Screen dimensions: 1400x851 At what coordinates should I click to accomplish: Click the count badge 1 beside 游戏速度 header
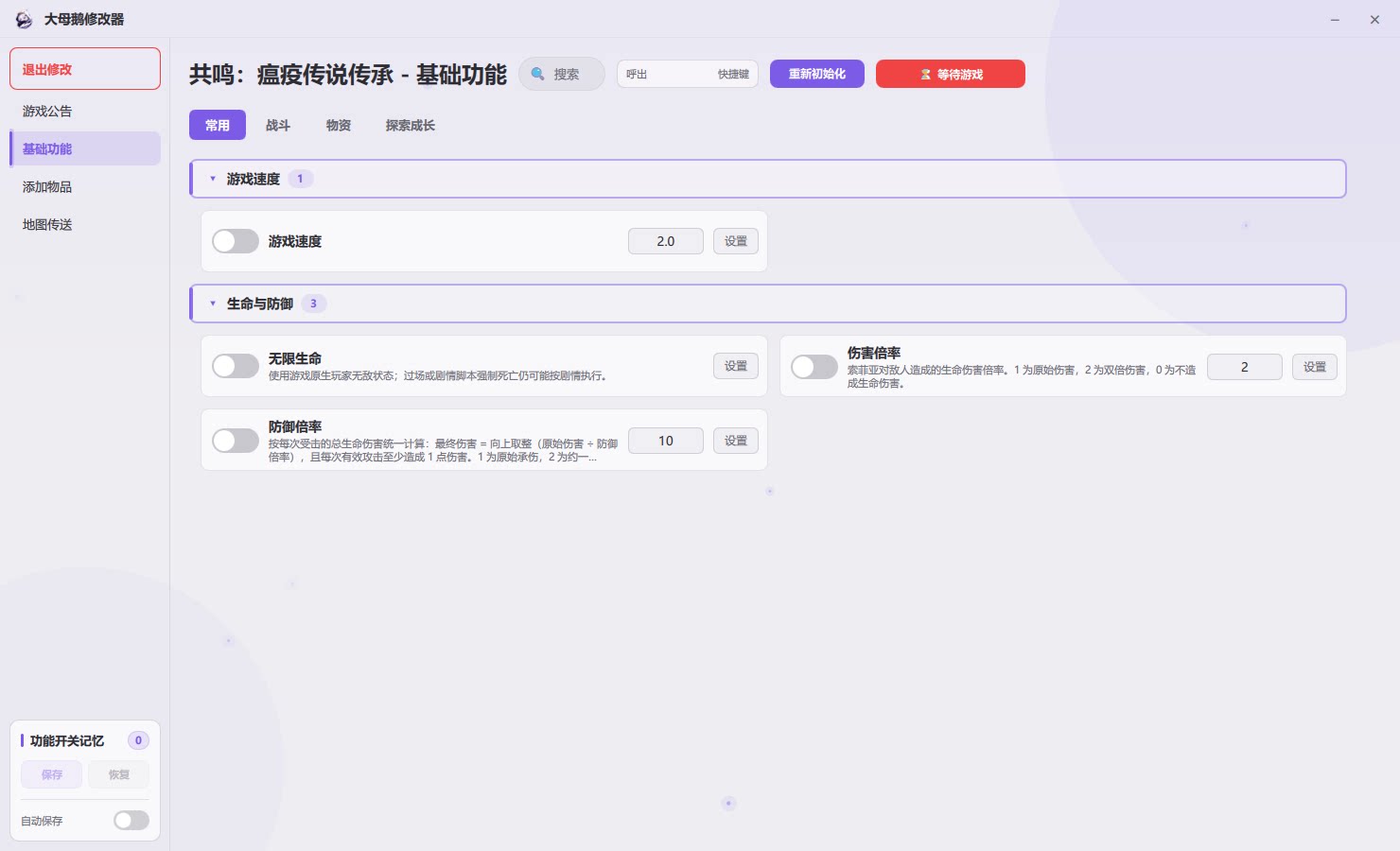point(301,179)
